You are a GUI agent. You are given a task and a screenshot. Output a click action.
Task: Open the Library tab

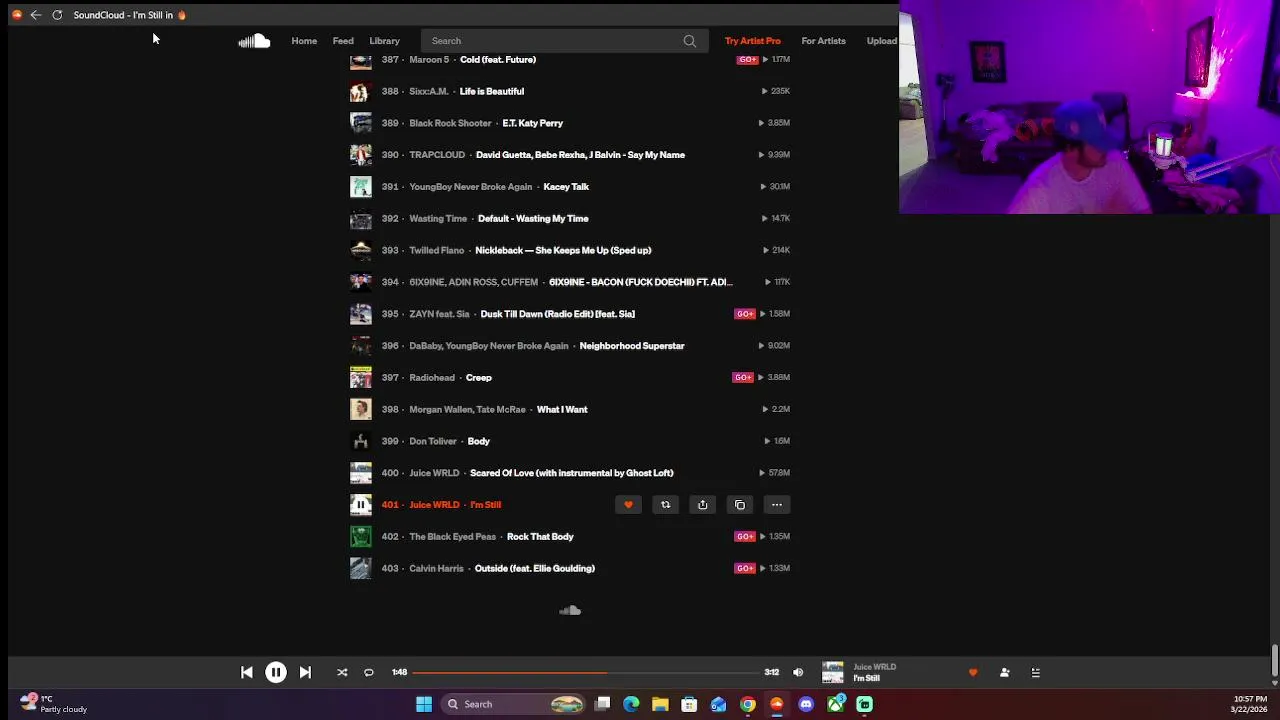(x=384, y=41)
